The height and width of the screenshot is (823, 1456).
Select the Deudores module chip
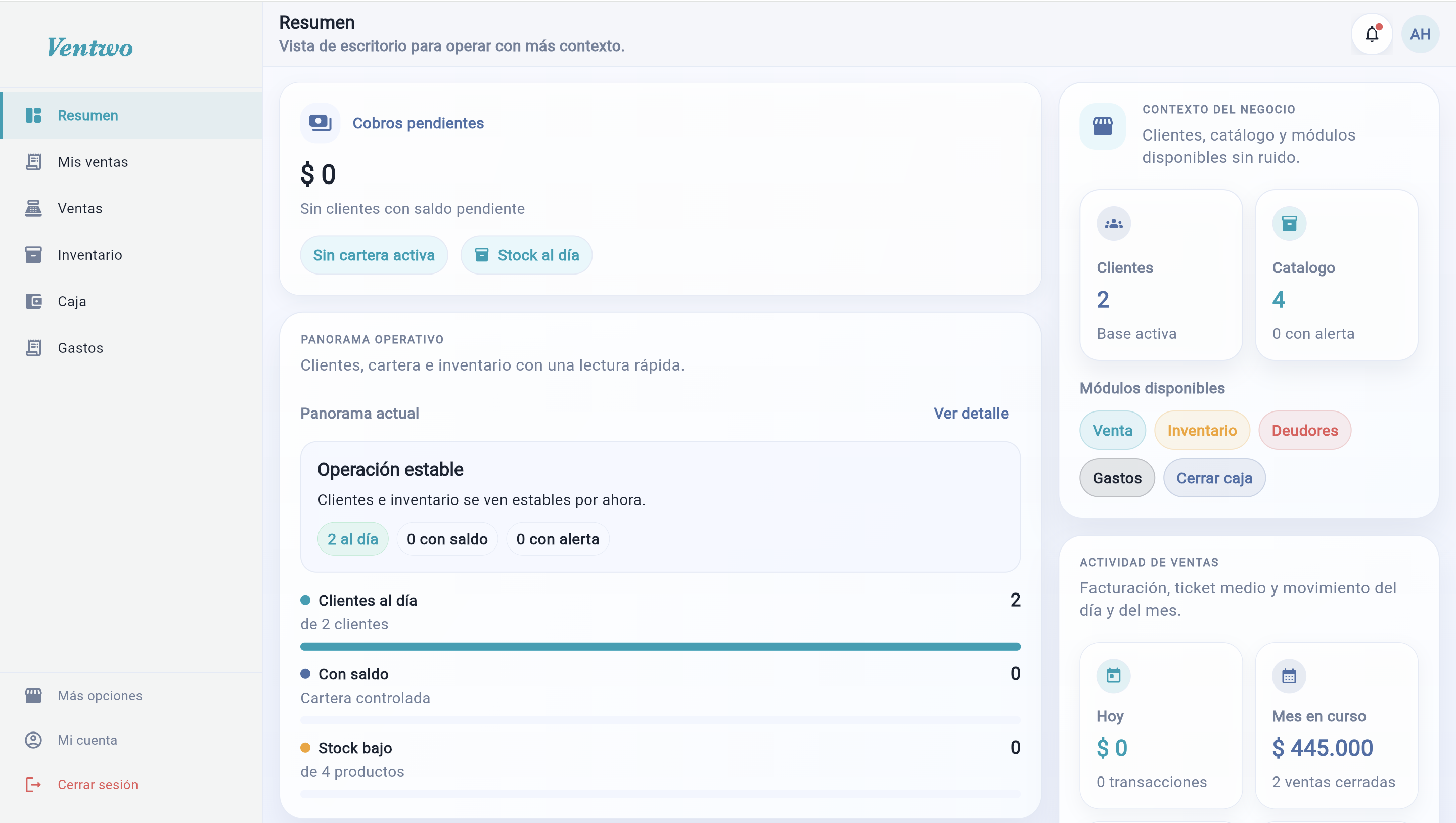tap(1304, 431)
